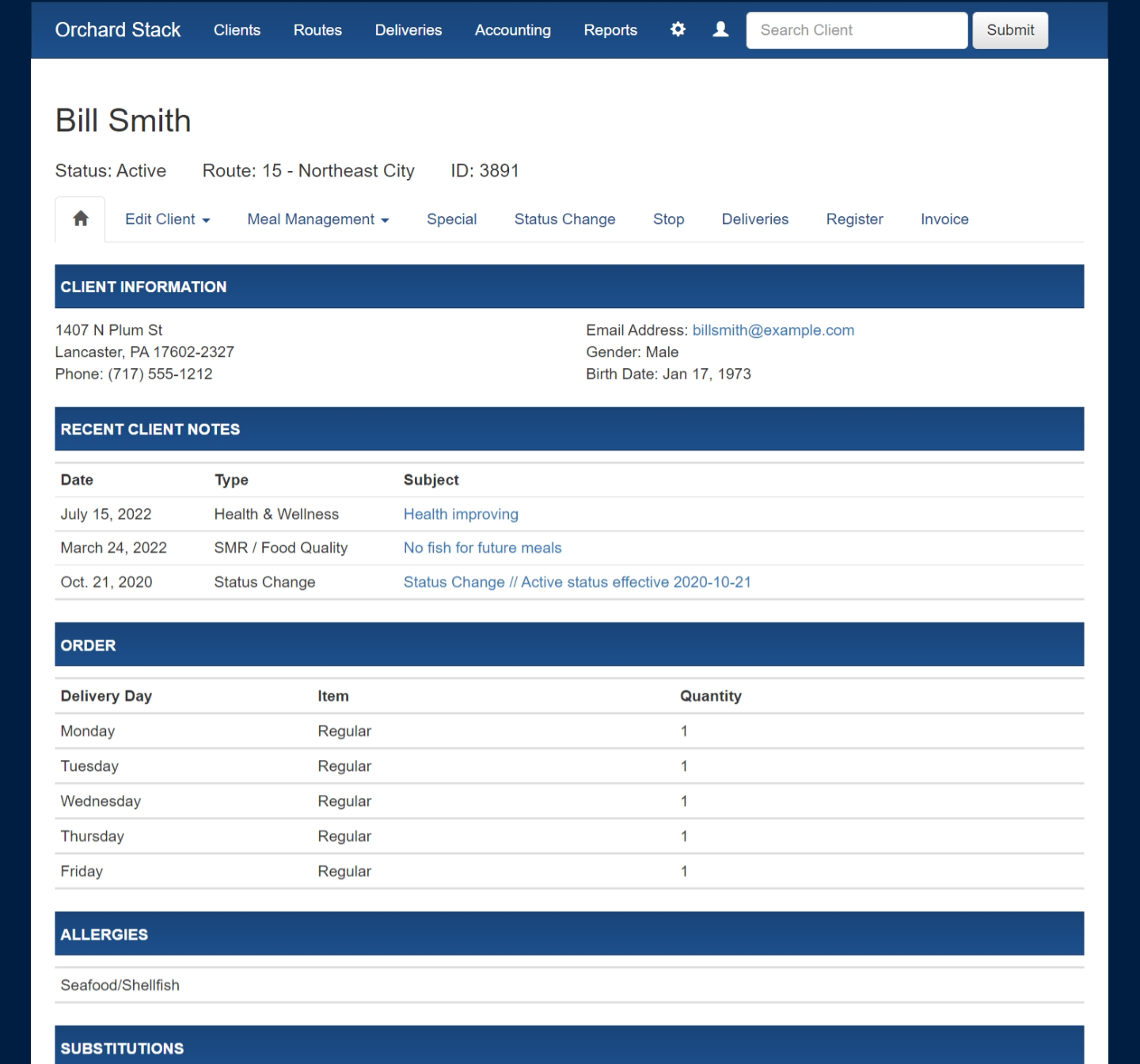Click the SMR / Food Quality note type
1140x1064 pixels.
pyautogui.click(x=281, y=548)
